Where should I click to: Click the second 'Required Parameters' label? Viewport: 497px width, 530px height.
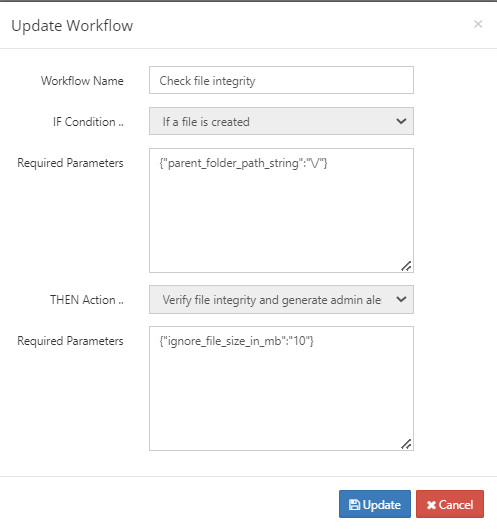point(70,341)
